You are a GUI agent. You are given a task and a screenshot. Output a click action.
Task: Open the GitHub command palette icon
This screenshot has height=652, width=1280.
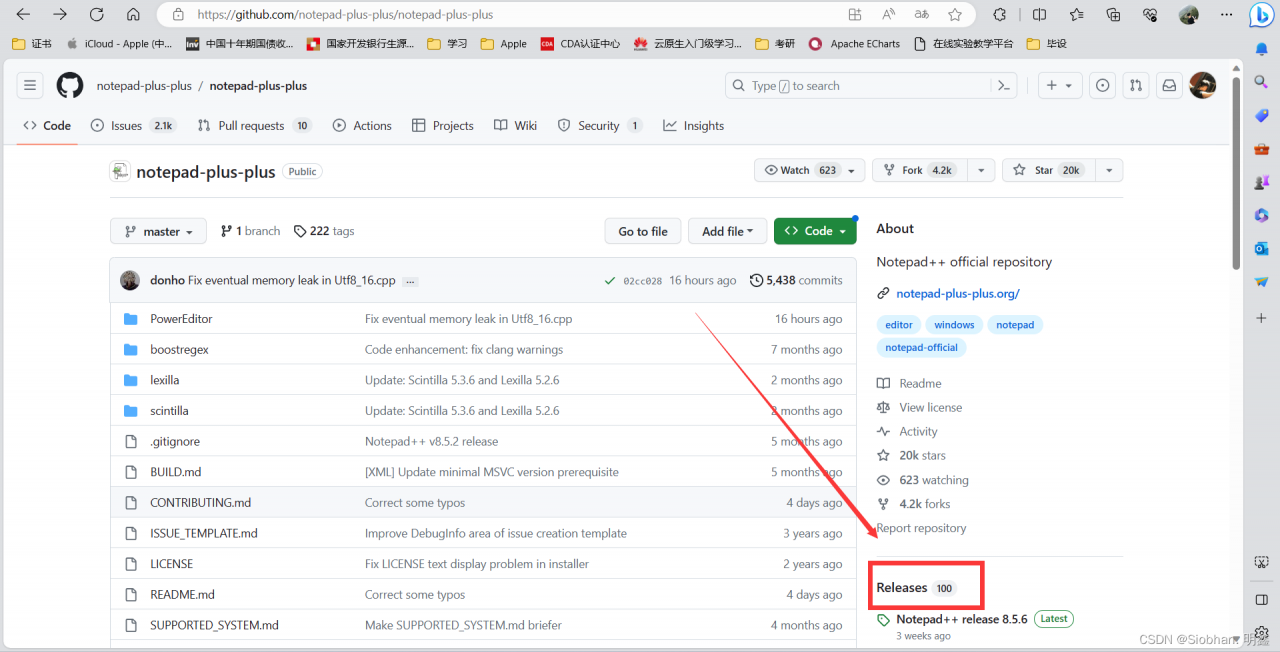point(1003,86)
